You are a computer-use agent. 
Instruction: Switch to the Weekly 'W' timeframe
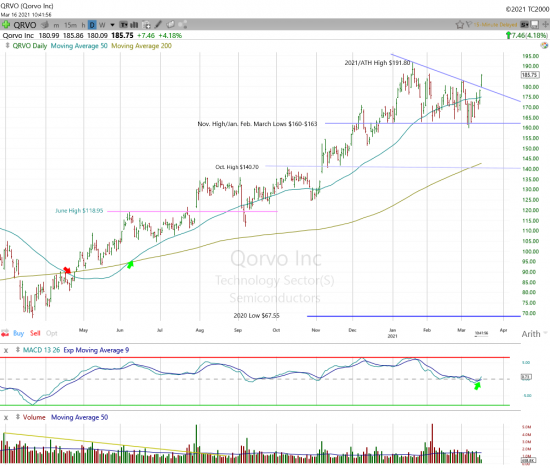tap(102, 25)
